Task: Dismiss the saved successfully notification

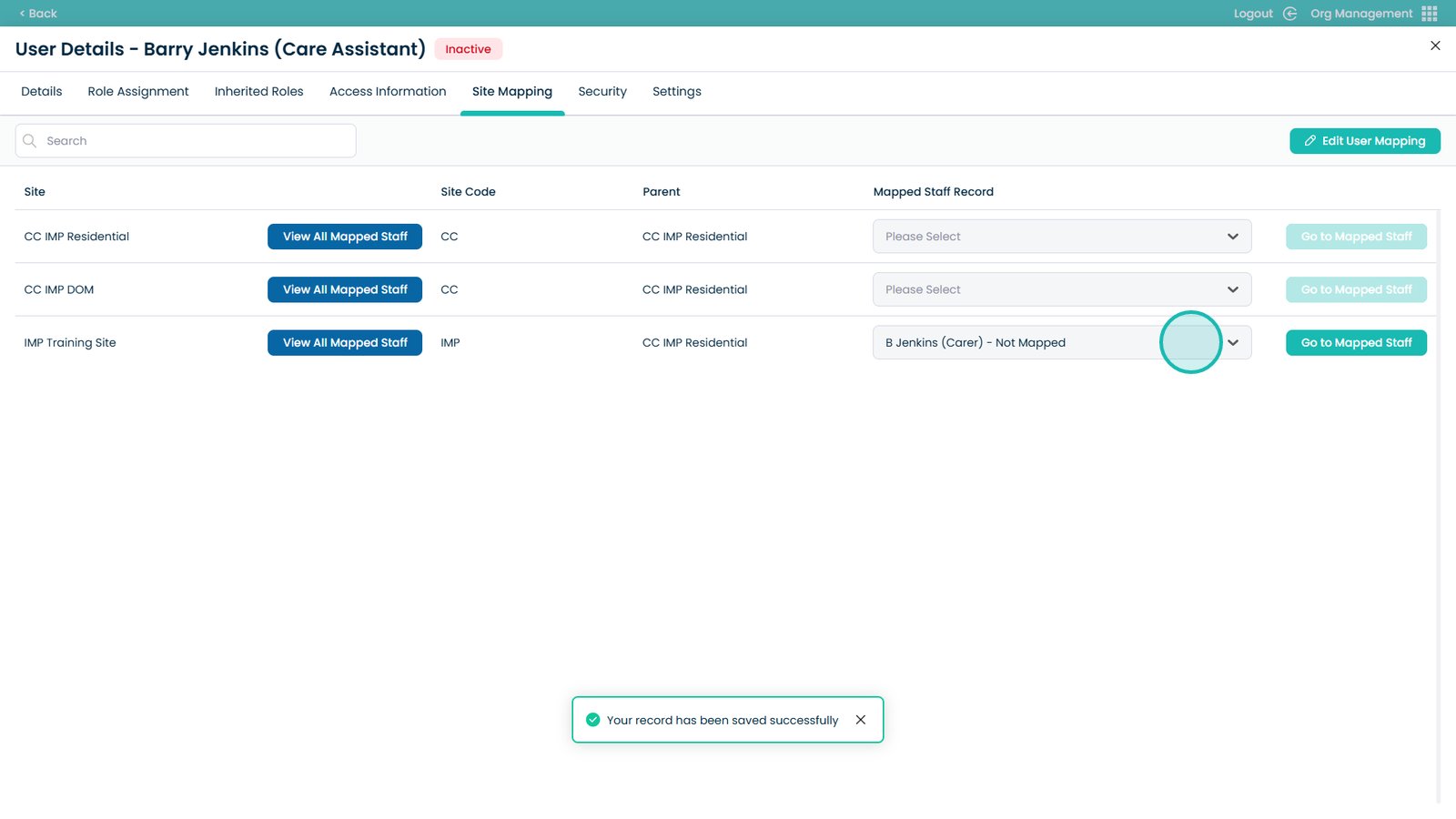Action: (x=860, y=720)
